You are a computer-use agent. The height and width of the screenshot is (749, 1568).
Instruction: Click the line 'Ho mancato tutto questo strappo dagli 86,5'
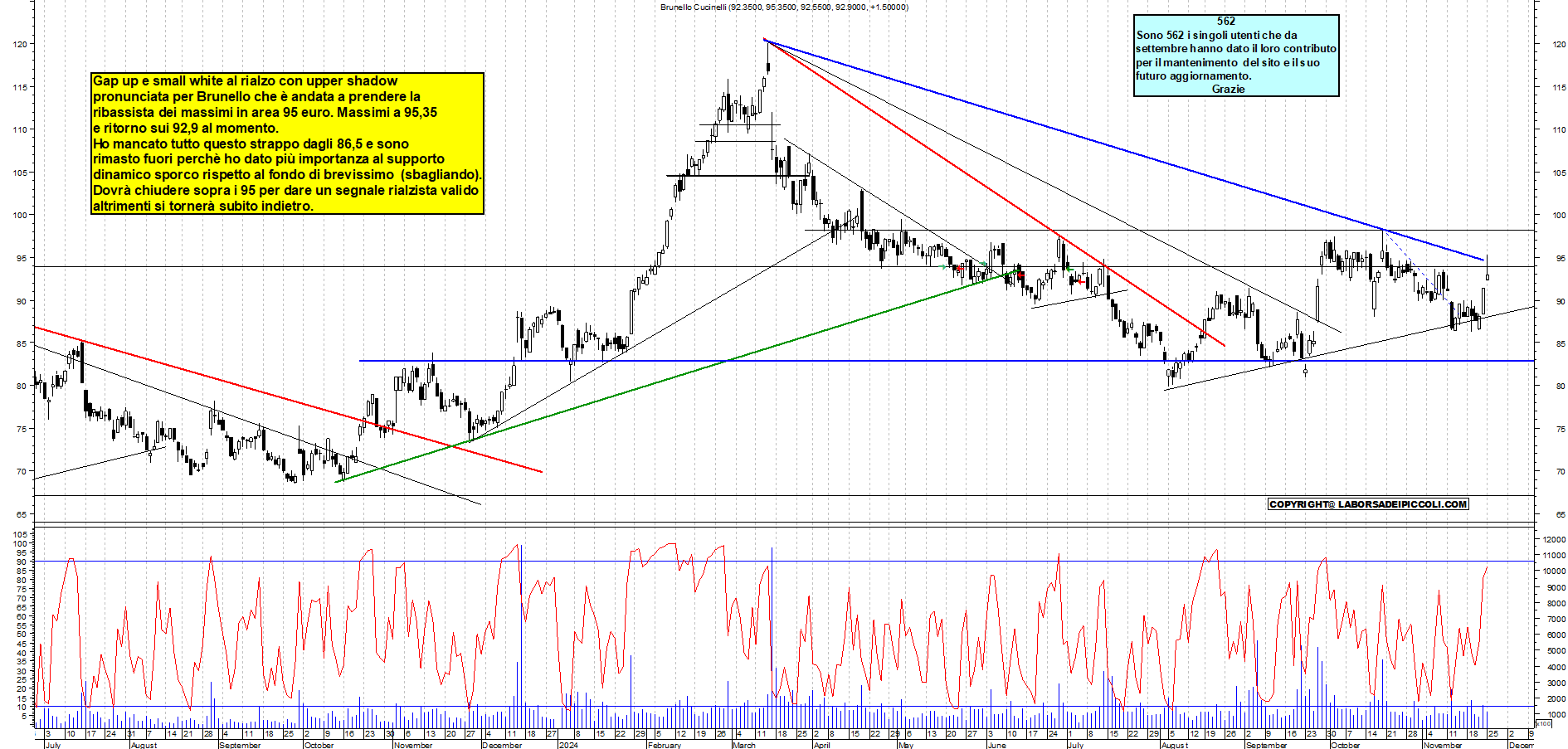tap(251, 143)
